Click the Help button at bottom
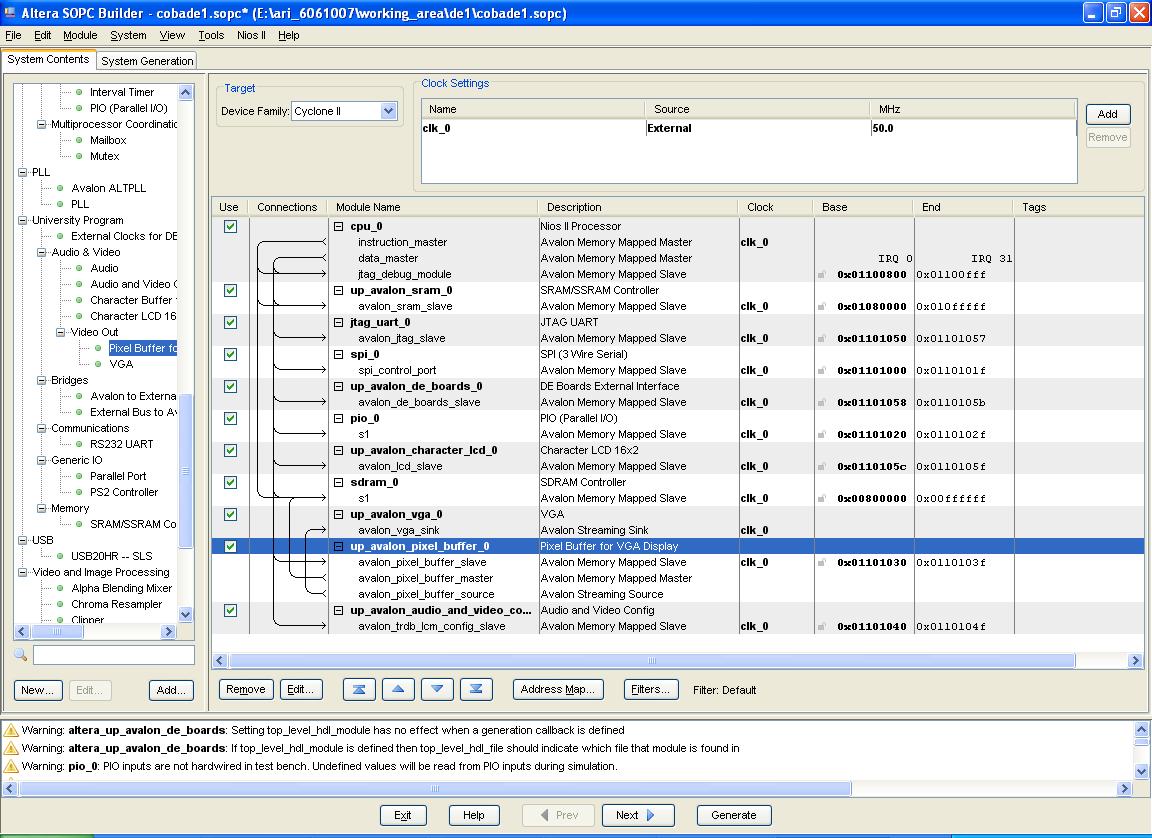Screen dimensions: 1152x838 coord(474,815)
